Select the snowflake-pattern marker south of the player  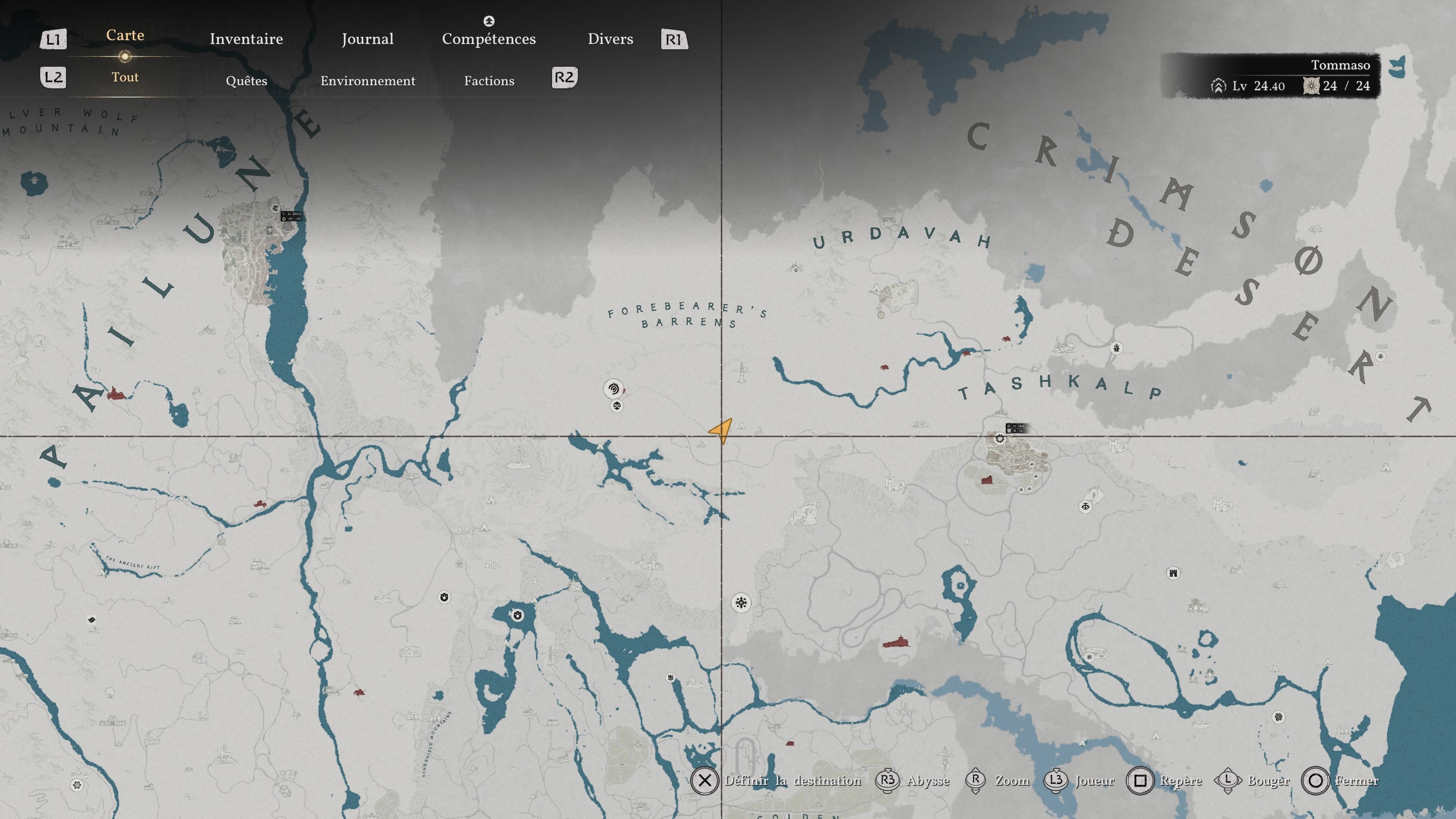pos(741,603)
